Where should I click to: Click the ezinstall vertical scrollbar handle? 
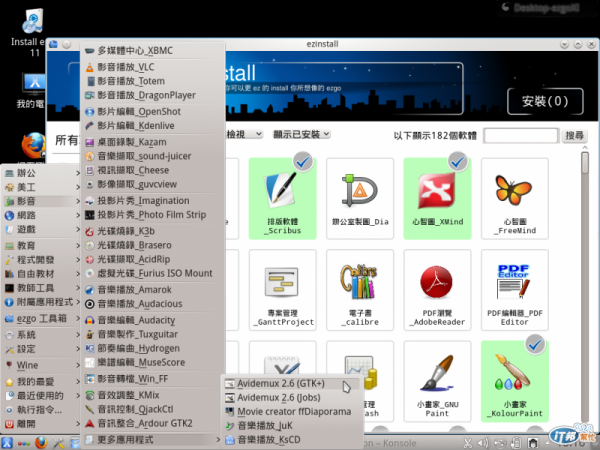click(x=585, y=163)
